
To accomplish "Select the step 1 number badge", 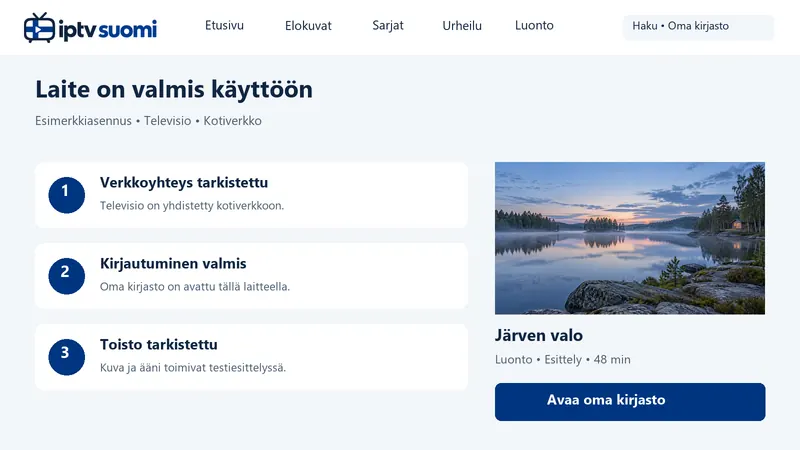I will coord(66,195).
